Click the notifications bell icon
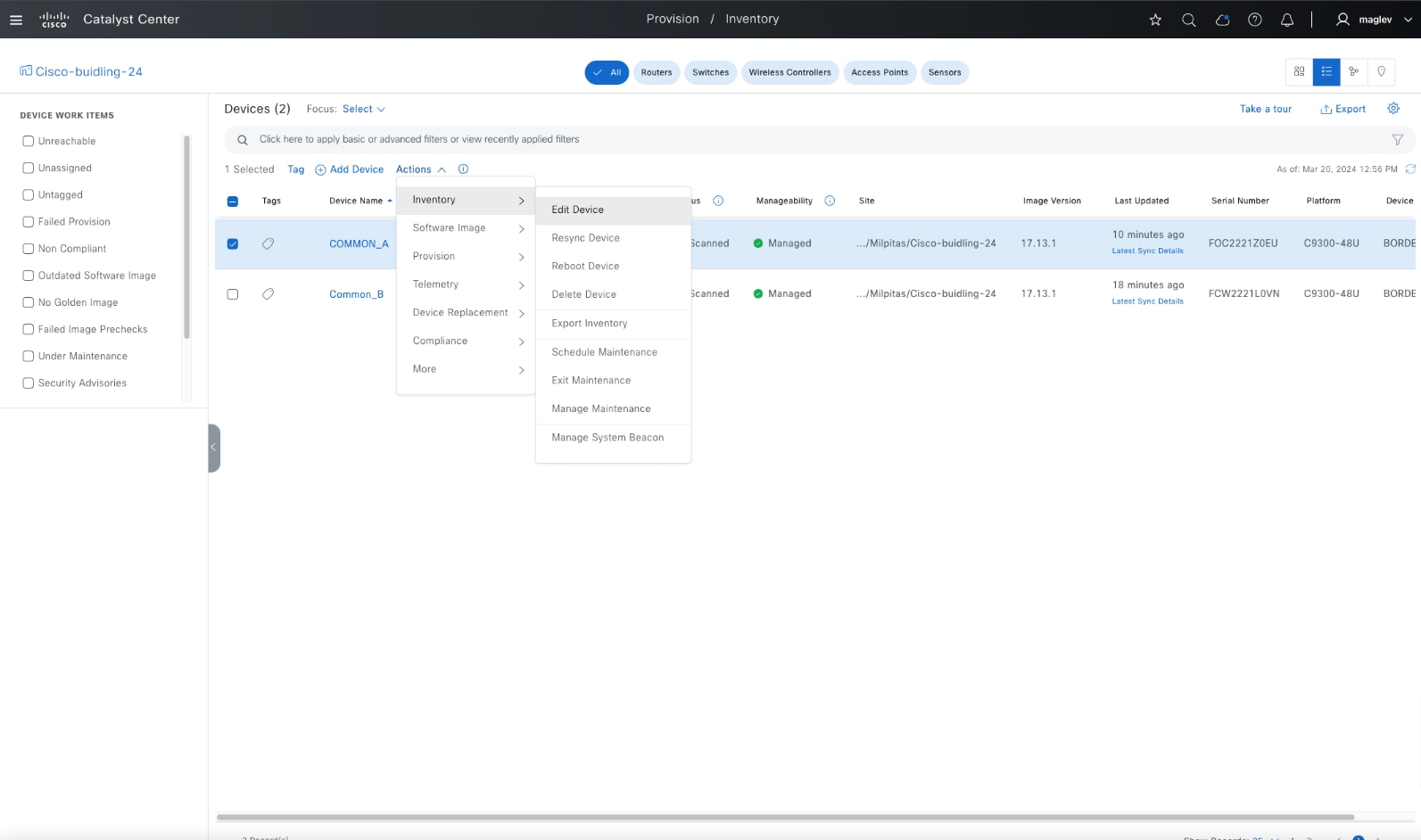The height and width of the screenshot is (840, 1421). pos(1286,20)
